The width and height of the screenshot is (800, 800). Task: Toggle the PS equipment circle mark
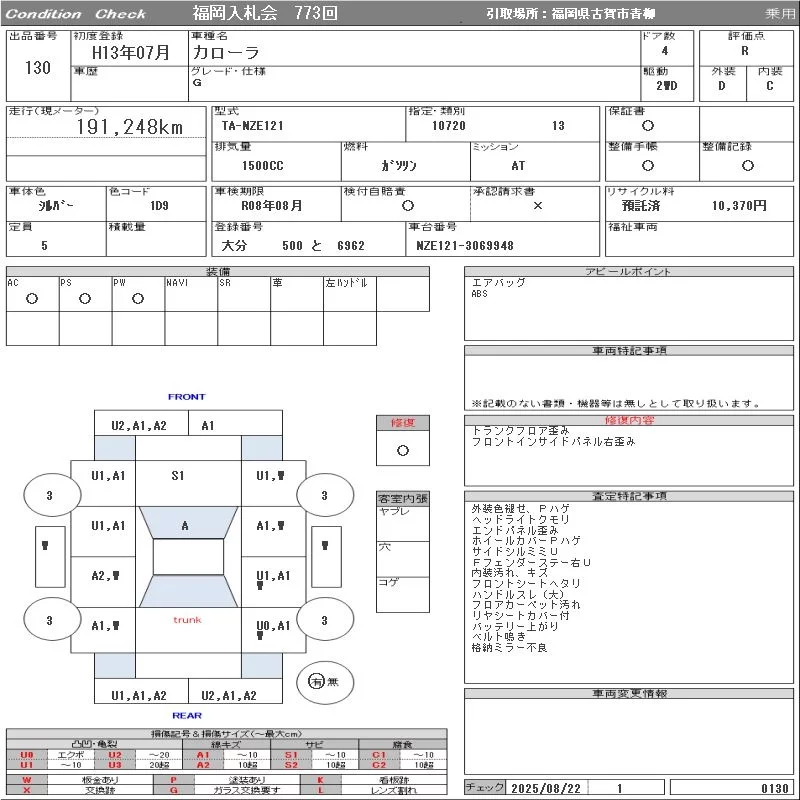(x=84, y=298)
